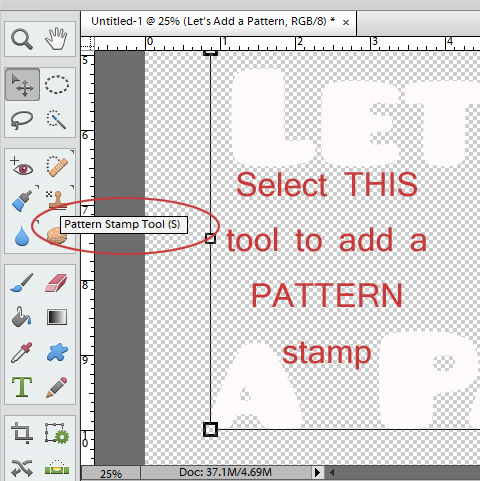This screenshot has width=480, height=481.
Task: Choose the Crop tool
Action: (22, 433)
